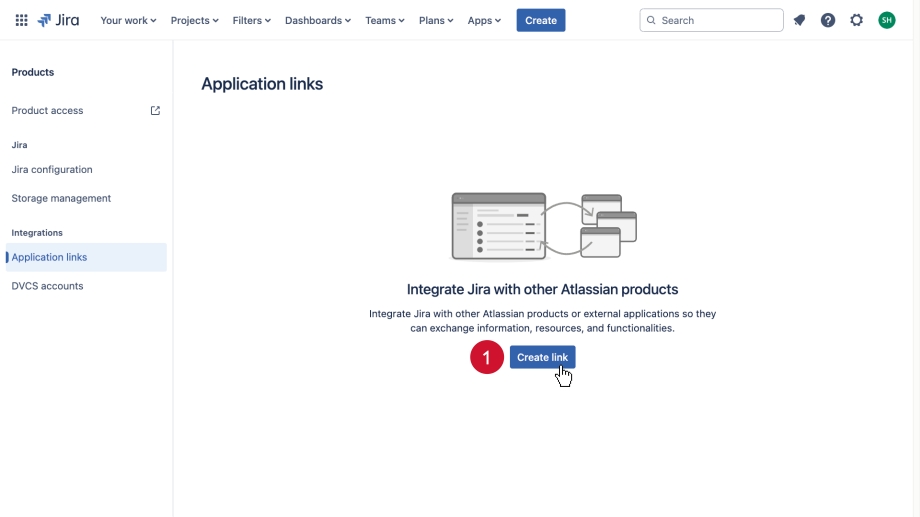The image size is (920, 517).
Task: Open Storage management in sidebar
Action: click(86, 198)
